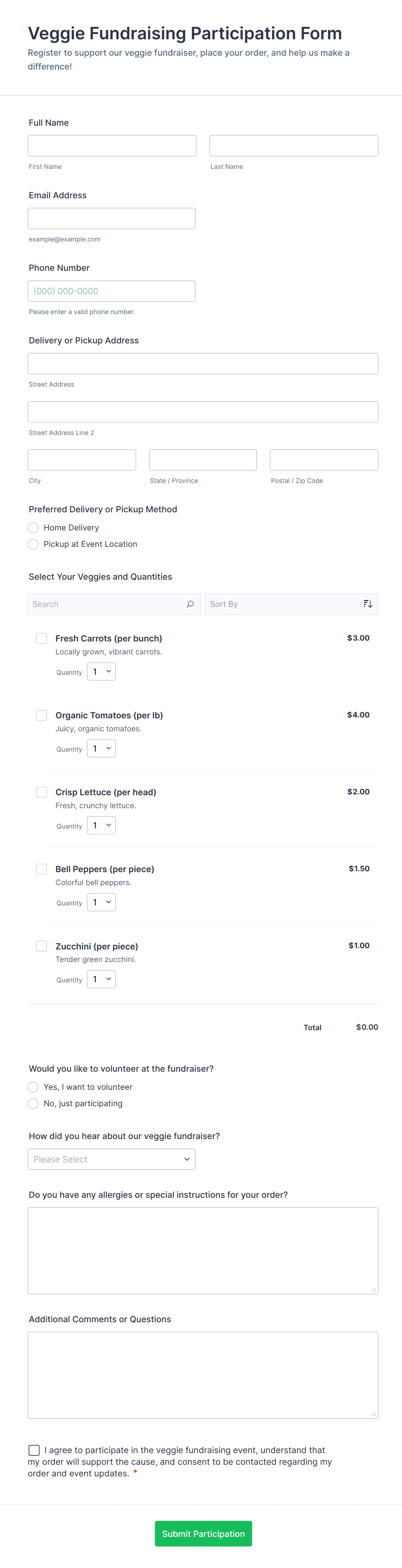Select No, just participating
402x1568 pixels.
[x=33, y=1103]
